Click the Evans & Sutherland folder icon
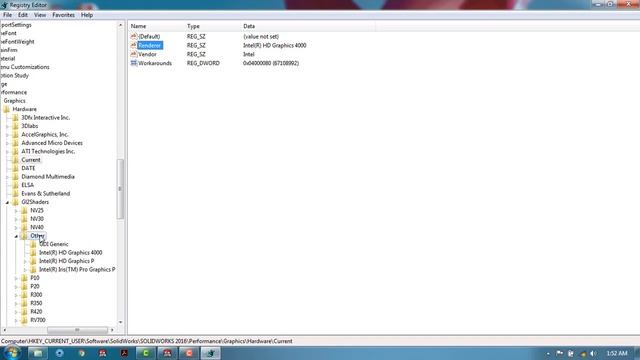 coord(16,193)
